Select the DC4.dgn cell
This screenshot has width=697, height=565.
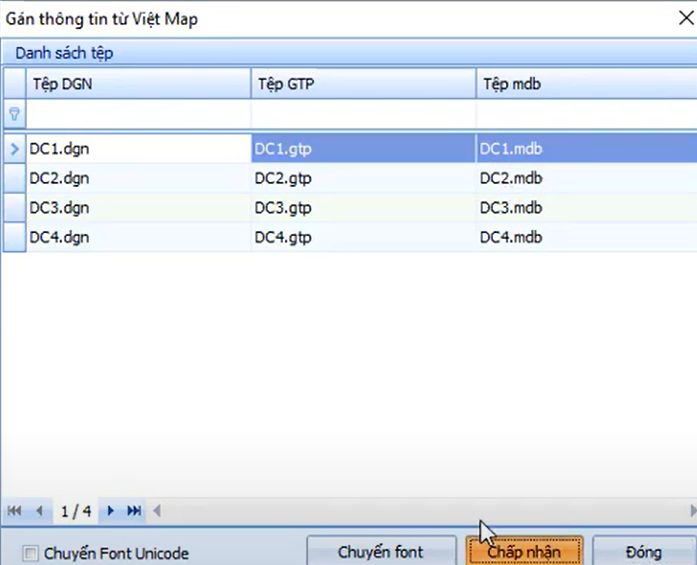coord(138,237)
